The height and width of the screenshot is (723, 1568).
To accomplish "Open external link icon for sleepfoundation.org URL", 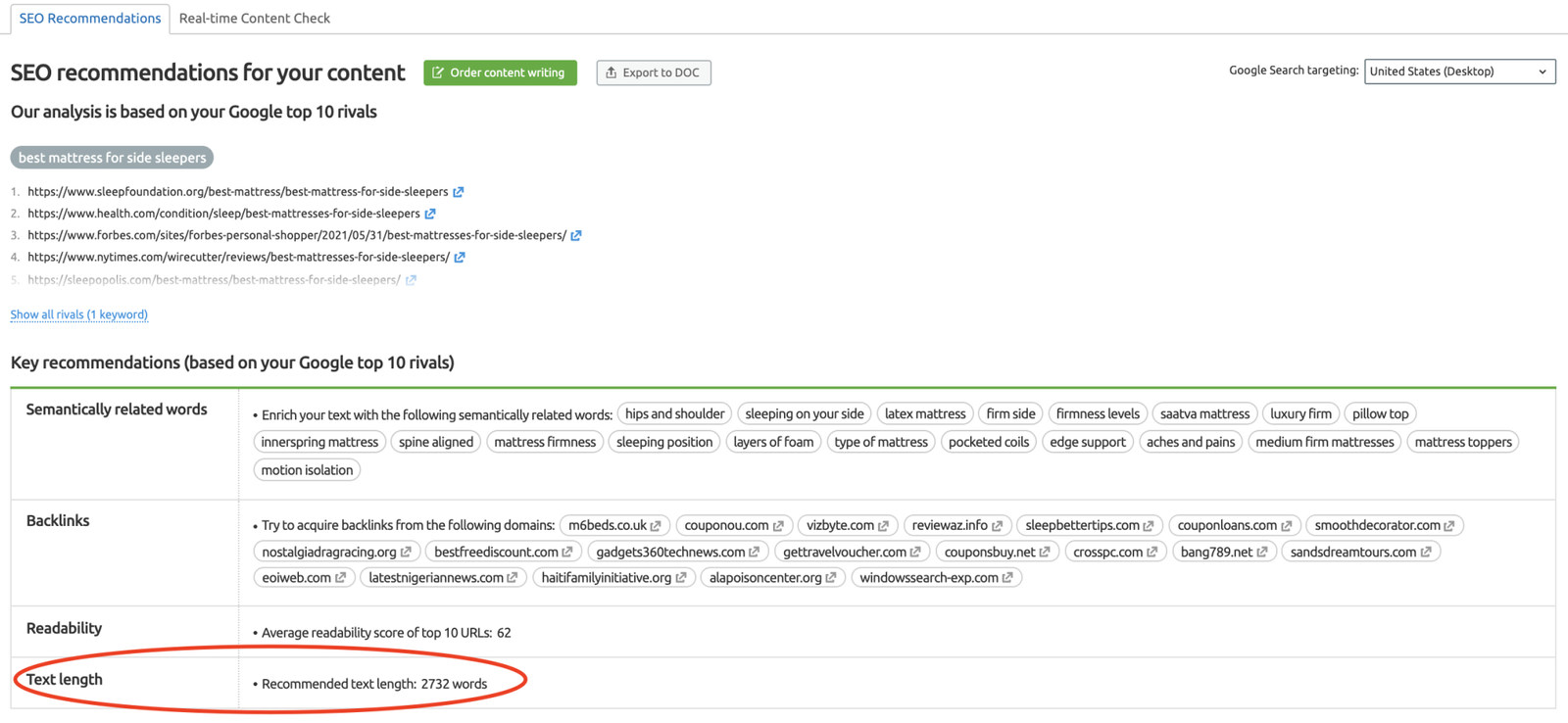I will pyautogui.click(x=459, y=192).
